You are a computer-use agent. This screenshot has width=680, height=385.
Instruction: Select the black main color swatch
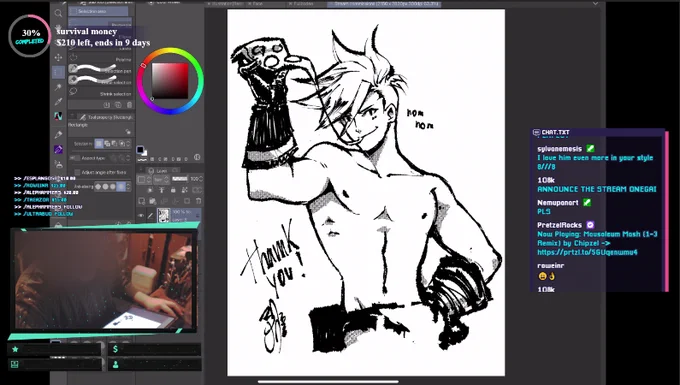[140, 150]
